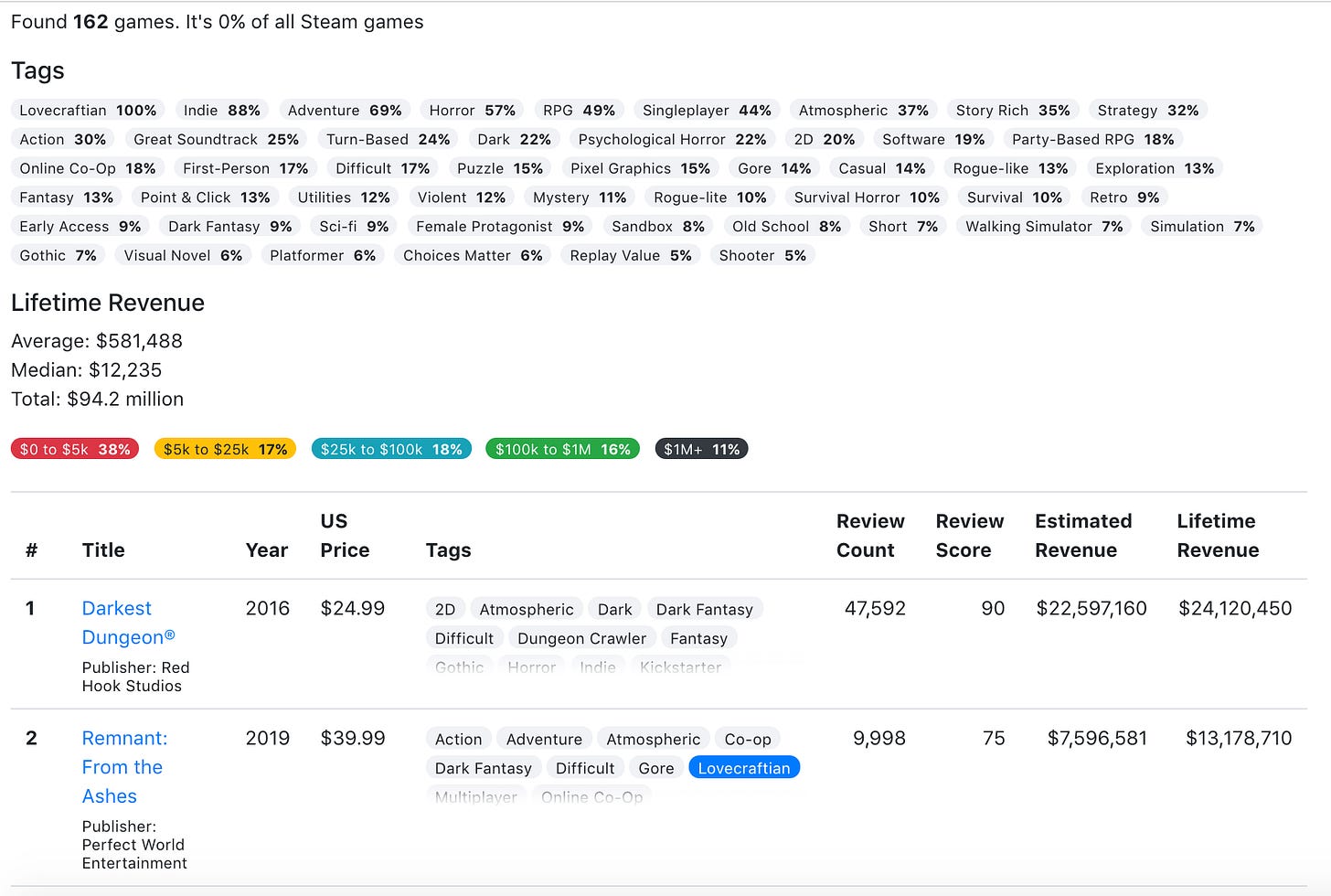Image resolution: width=1331 pixels, height=896 pixels.
Task: Select the red $0 to $5k revenue badge
Action: (75, 449)
